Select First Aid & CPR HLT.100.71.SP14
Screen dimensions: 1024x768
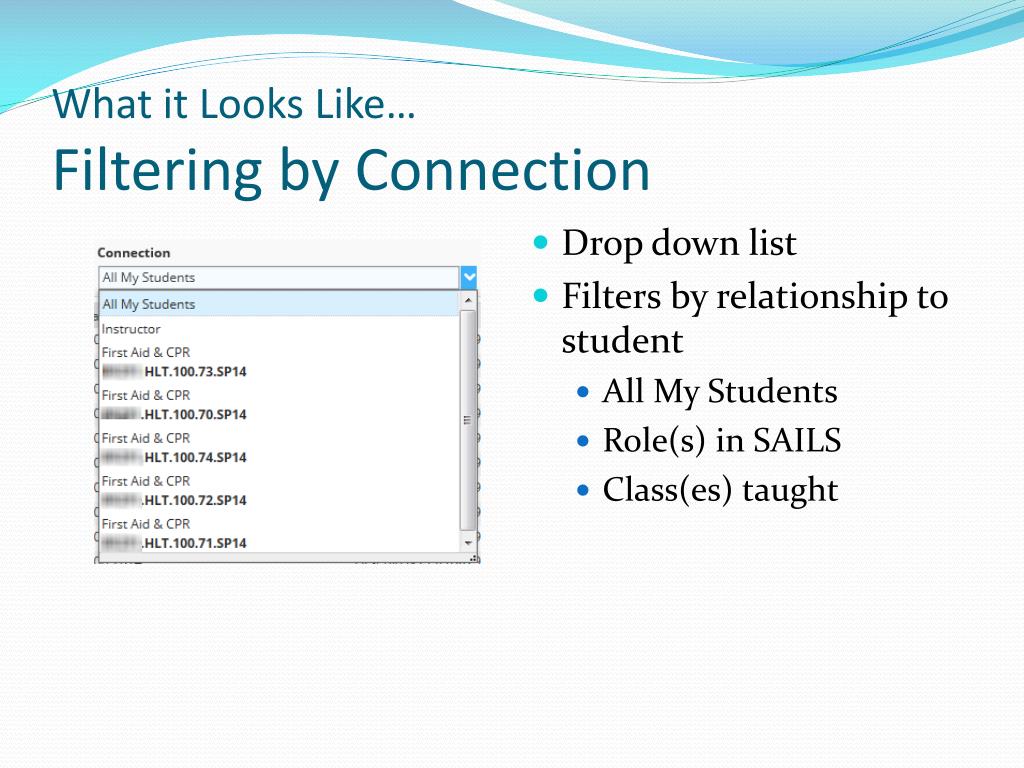pyautogui.click(x=279, y=534)
